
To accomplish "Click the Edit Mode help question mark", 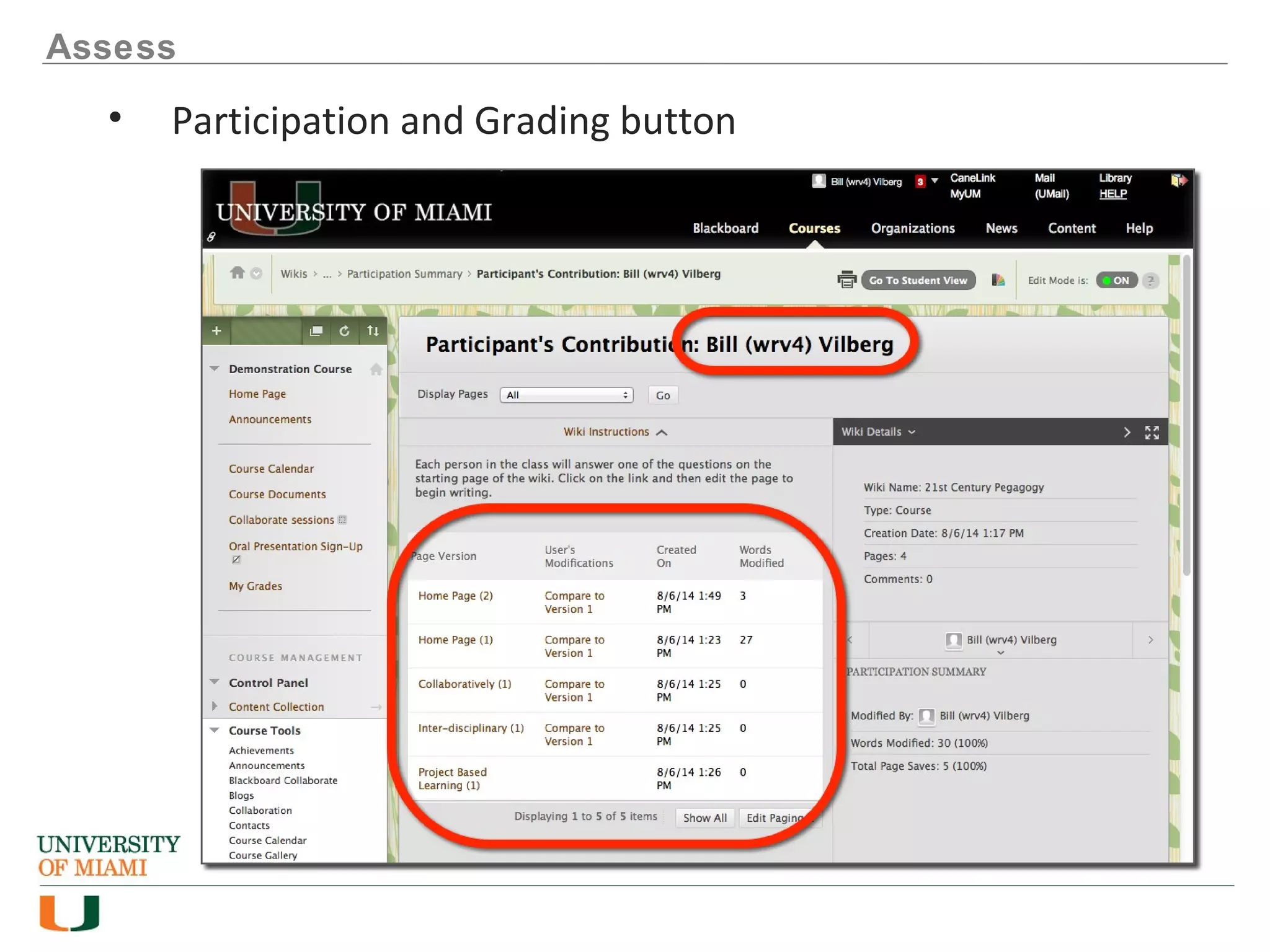I will coord(1150,280).
